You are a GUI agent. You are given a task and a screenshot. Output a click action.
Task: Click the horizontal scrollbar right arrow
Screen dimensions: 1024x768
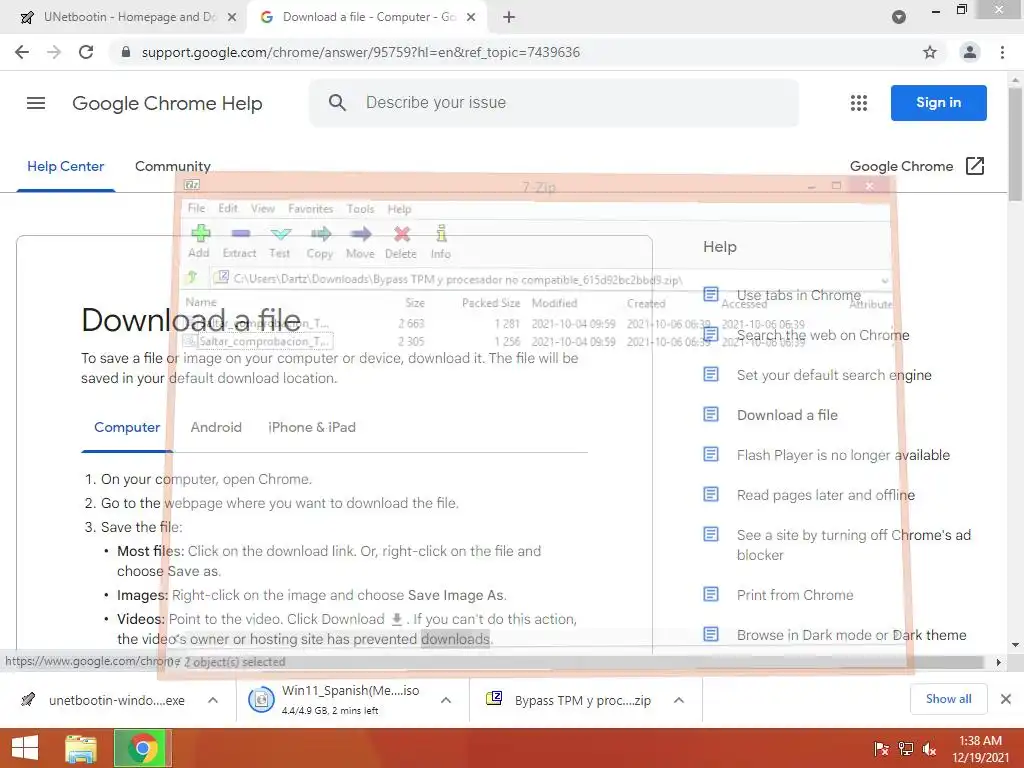pos(998,662)
